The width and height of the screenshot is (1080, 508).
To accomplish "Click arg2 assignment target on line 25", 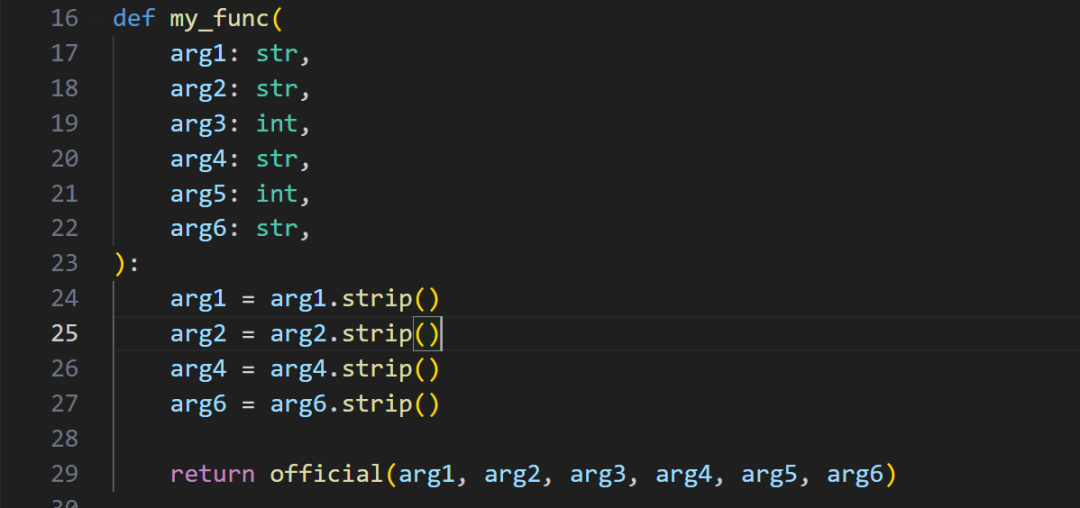I will 198,334.
